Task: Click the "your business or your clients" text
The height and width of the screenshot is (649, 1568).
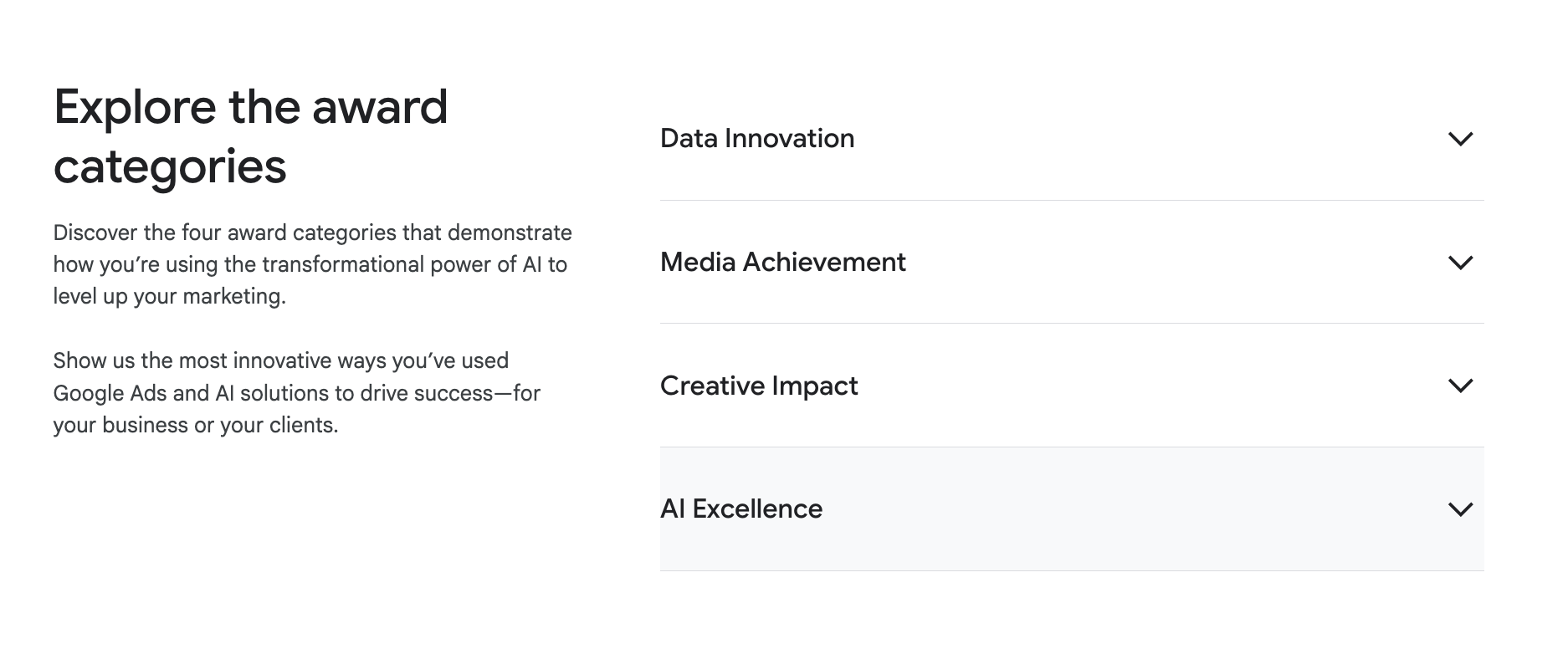Action: coord(195,425)
